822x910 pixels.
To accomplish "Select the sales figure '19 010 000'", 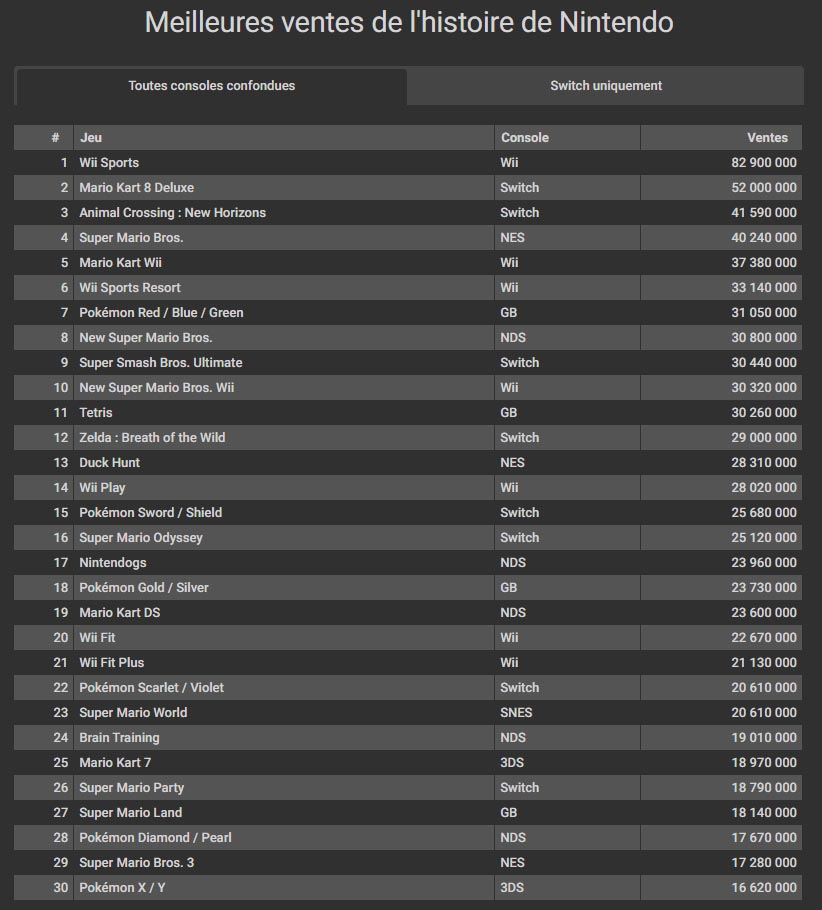I will (763, 736).
